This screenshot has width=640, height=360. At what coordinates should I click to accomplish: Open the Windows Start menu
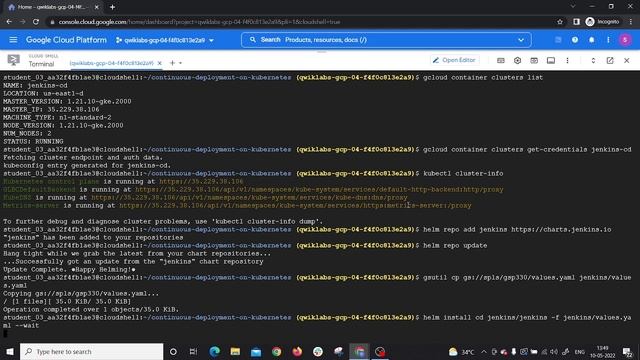pos(10,351)
